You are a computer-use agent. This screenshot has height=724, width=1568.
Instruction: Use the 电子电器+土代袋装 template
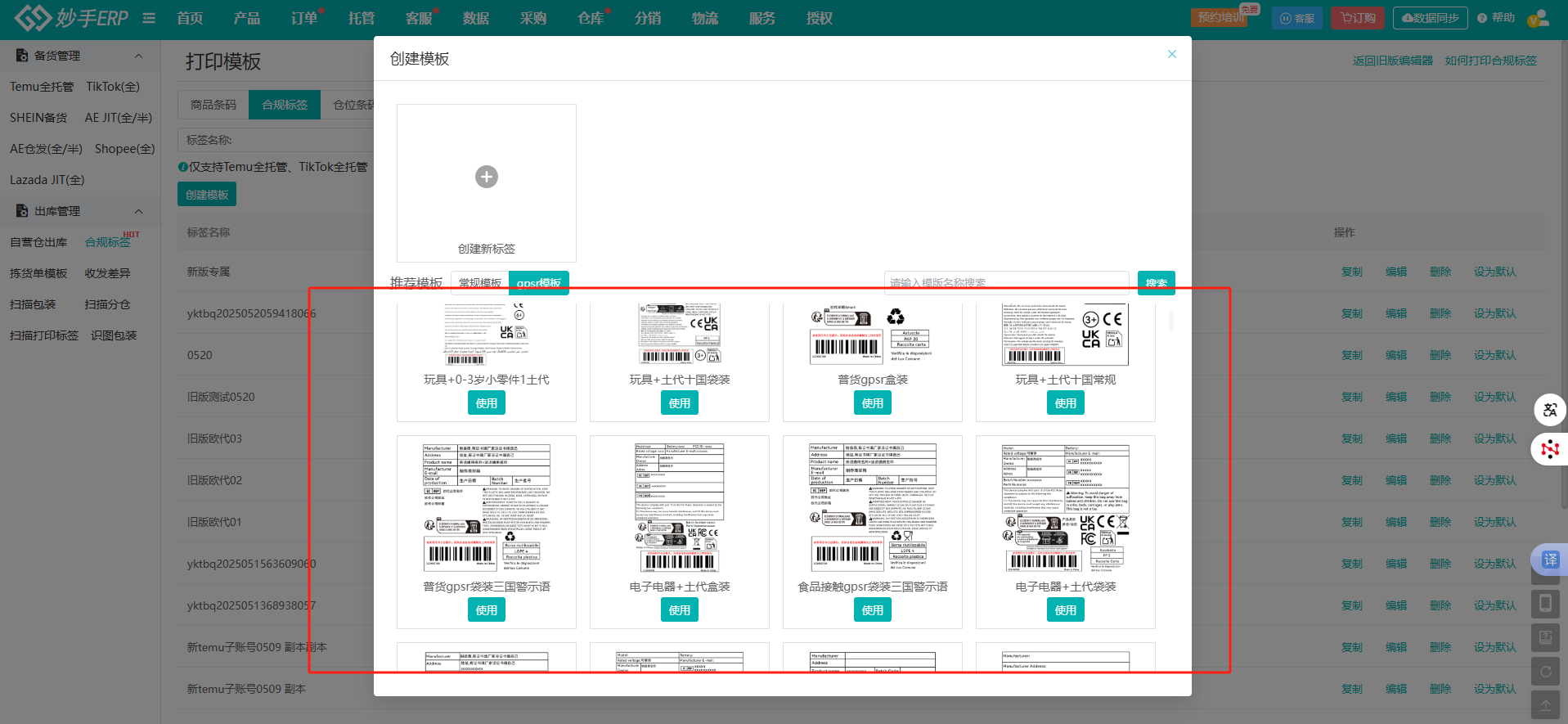tap(1065, 610)
